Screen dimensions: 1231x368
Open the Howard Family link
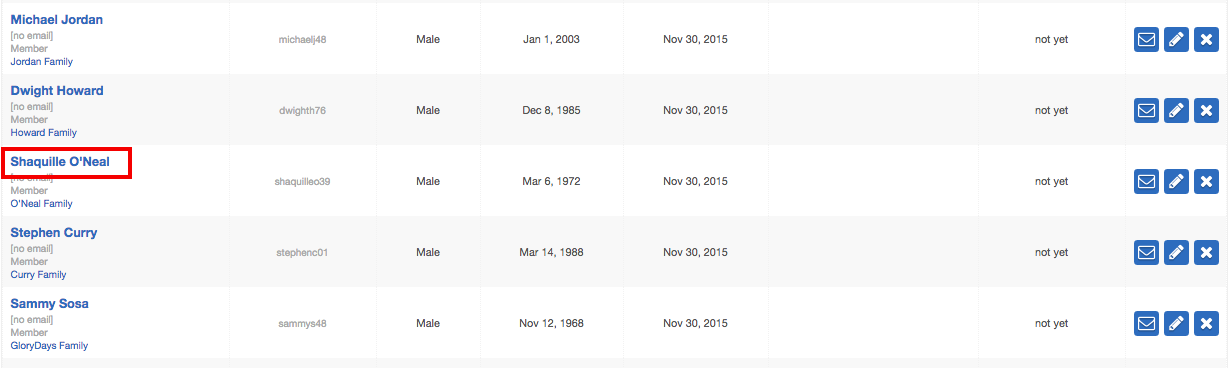click(44, 133)
